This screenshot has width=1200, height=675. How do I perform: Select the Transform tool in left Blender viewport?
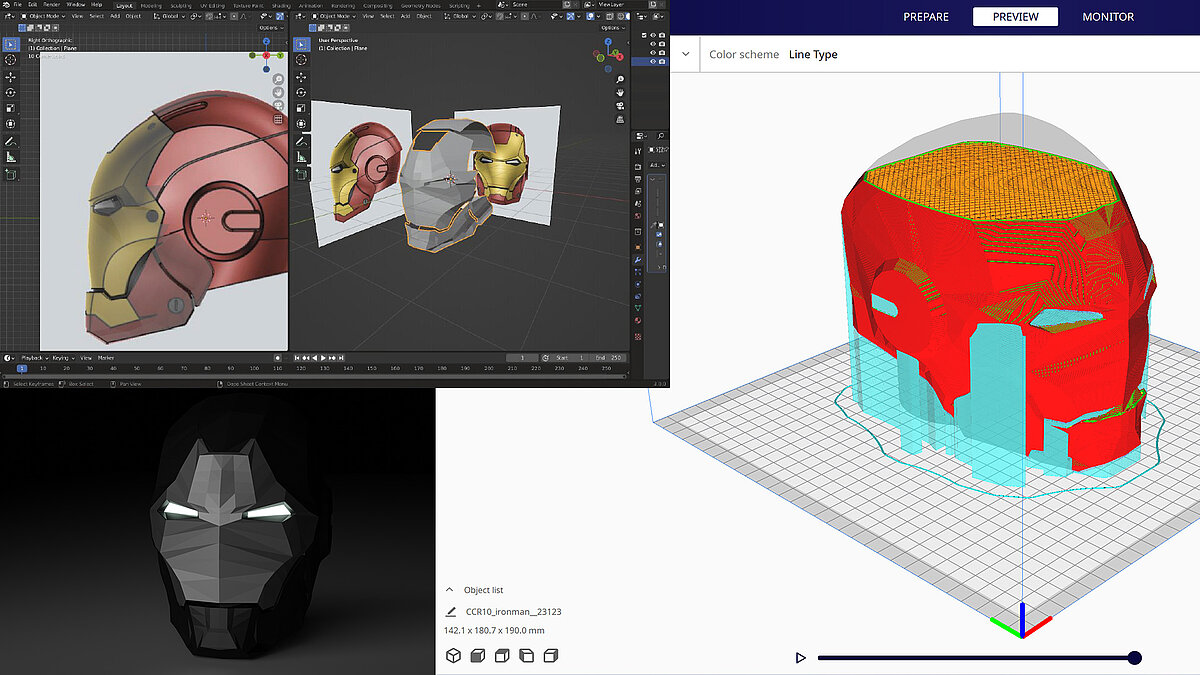(10, 125)
